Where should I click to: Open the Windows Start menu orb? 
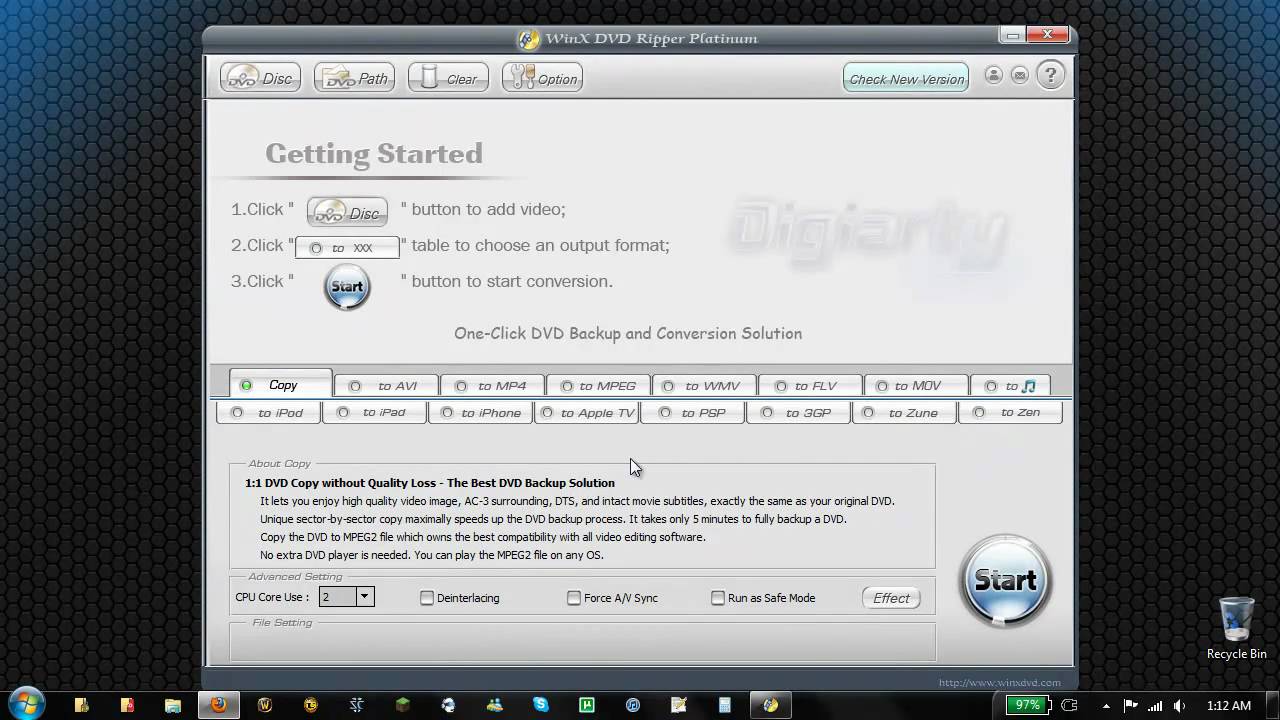[x=26, y=704]
